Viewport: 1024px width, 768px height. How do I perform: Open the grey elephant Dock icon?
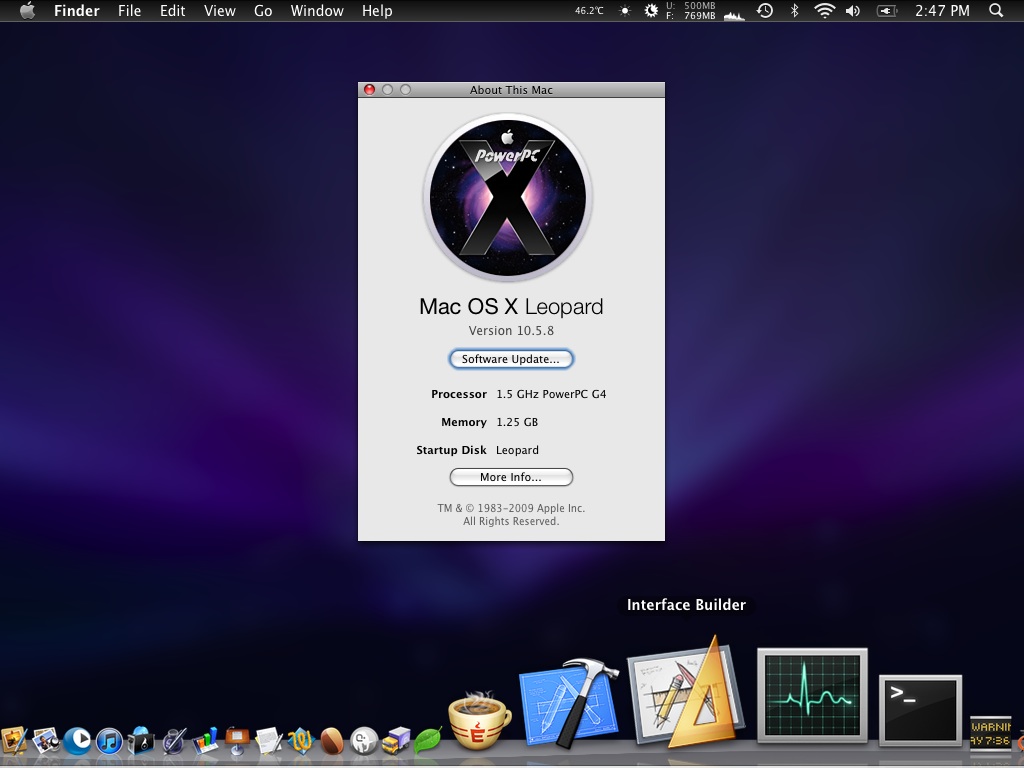click(x=364, y=741)
